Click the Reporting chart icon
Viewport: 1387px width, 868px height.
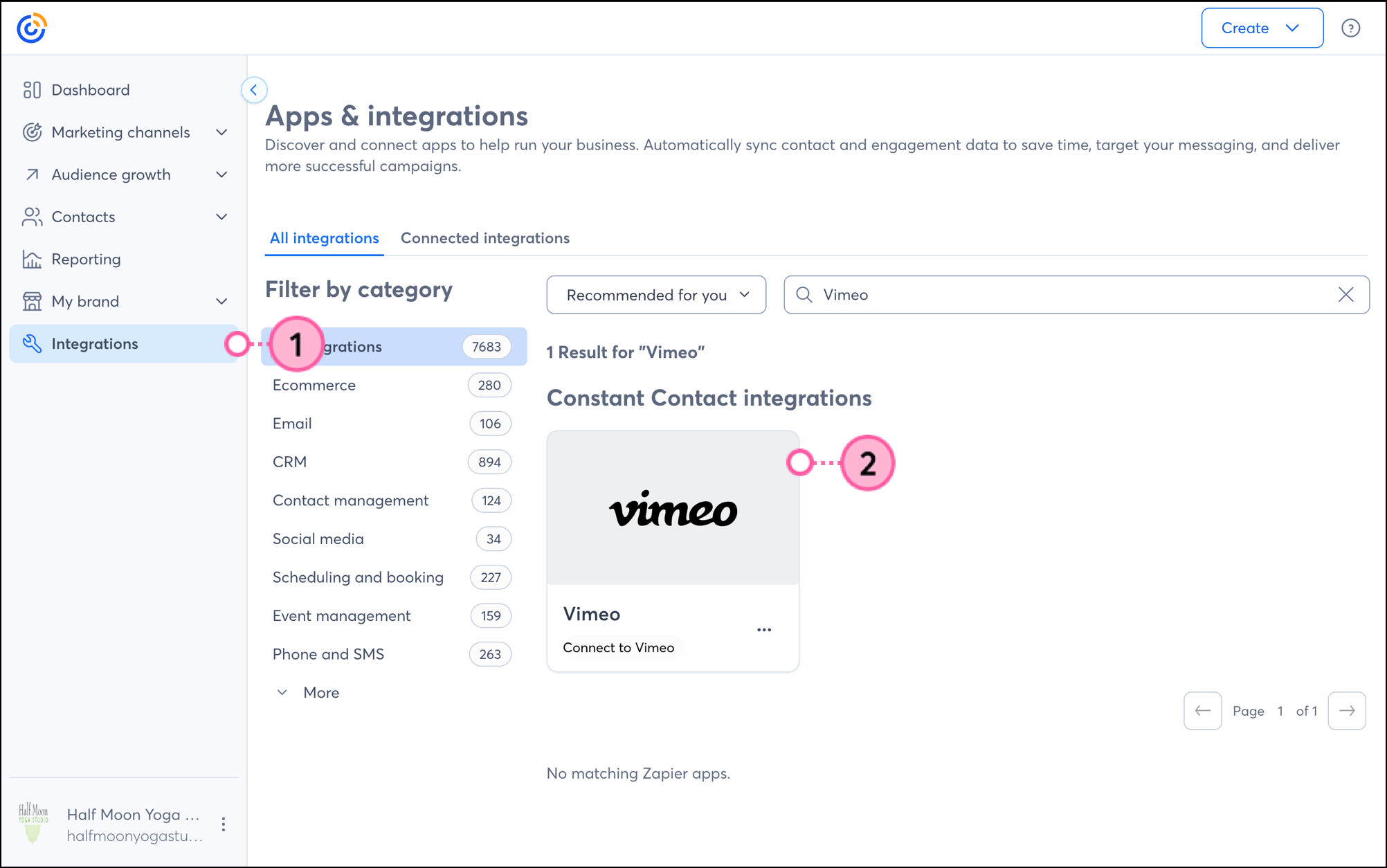[32, 259]
